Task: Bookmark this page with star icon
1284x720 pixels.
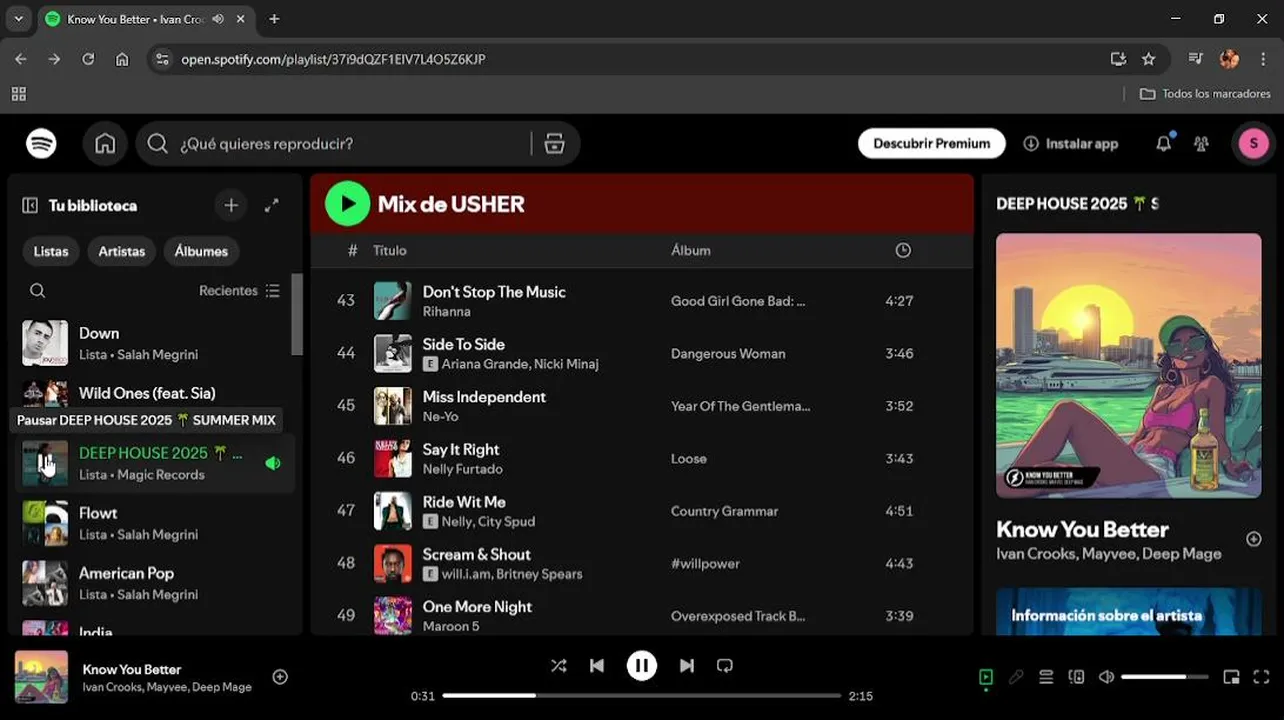Action: click(1149, 59)
